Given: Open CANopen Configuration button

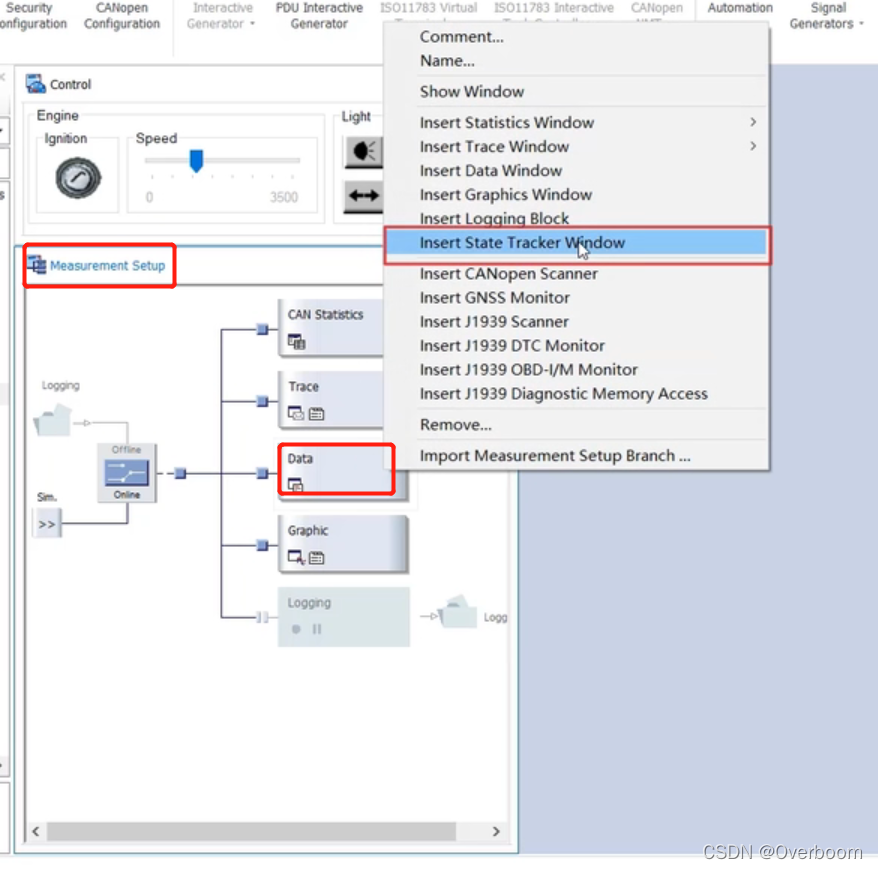Looking at the screenshot, I should pyautogui.click(x=122, y=16).
